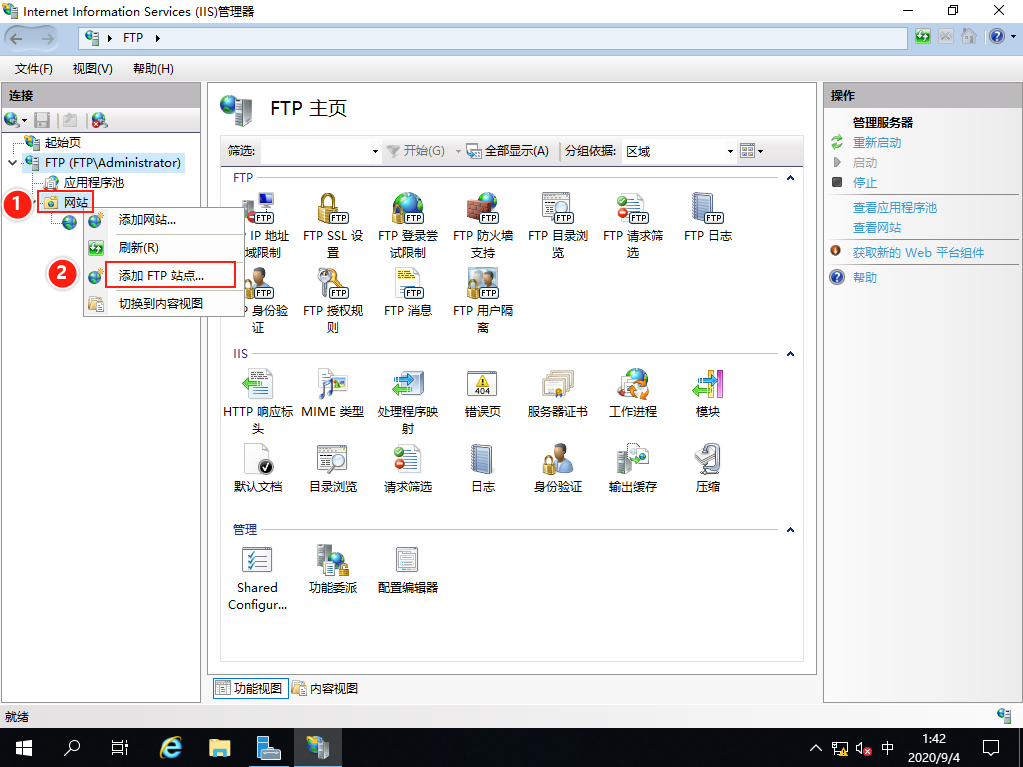Open IIS 请求筛选 feature

coord(408,468)
